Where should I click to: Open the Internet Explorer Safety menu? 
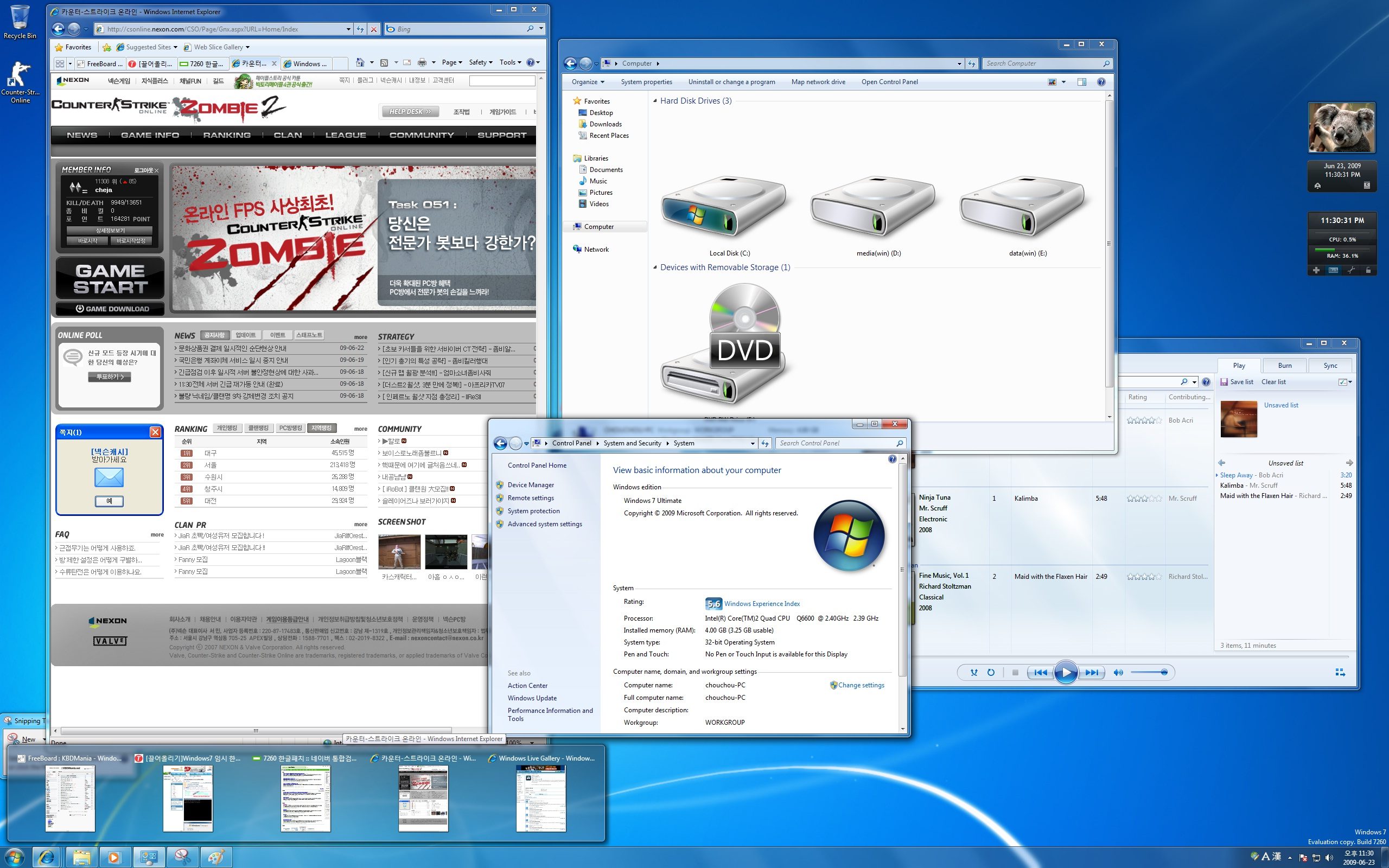[480, 62]
